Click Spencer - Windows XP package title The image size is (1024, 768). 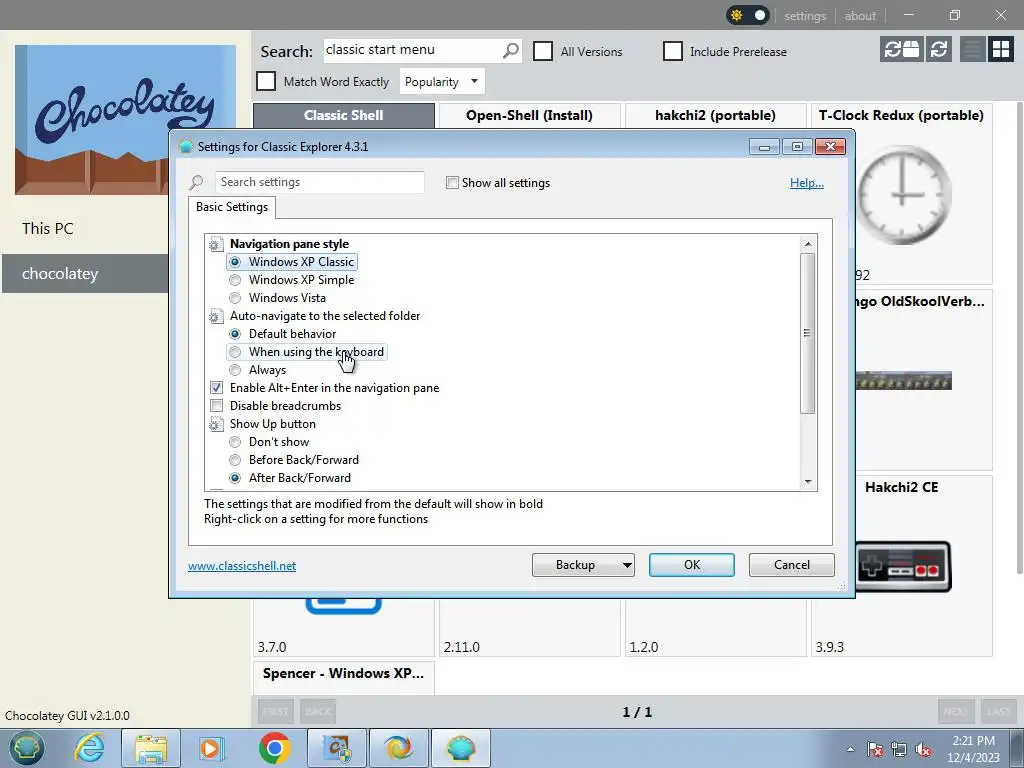(x=344, y=673)
